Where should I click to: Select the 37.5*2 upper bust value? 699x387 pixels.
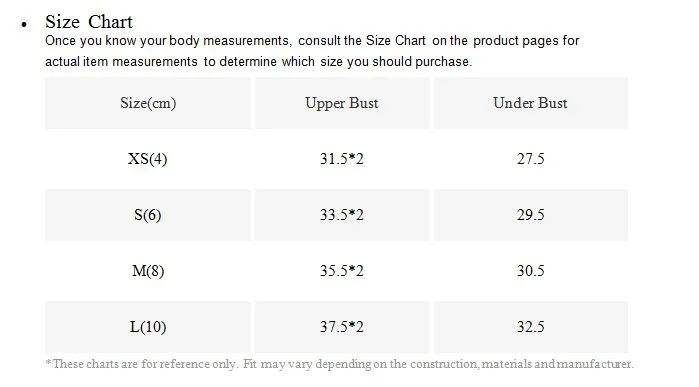click(x=342, y=327)
